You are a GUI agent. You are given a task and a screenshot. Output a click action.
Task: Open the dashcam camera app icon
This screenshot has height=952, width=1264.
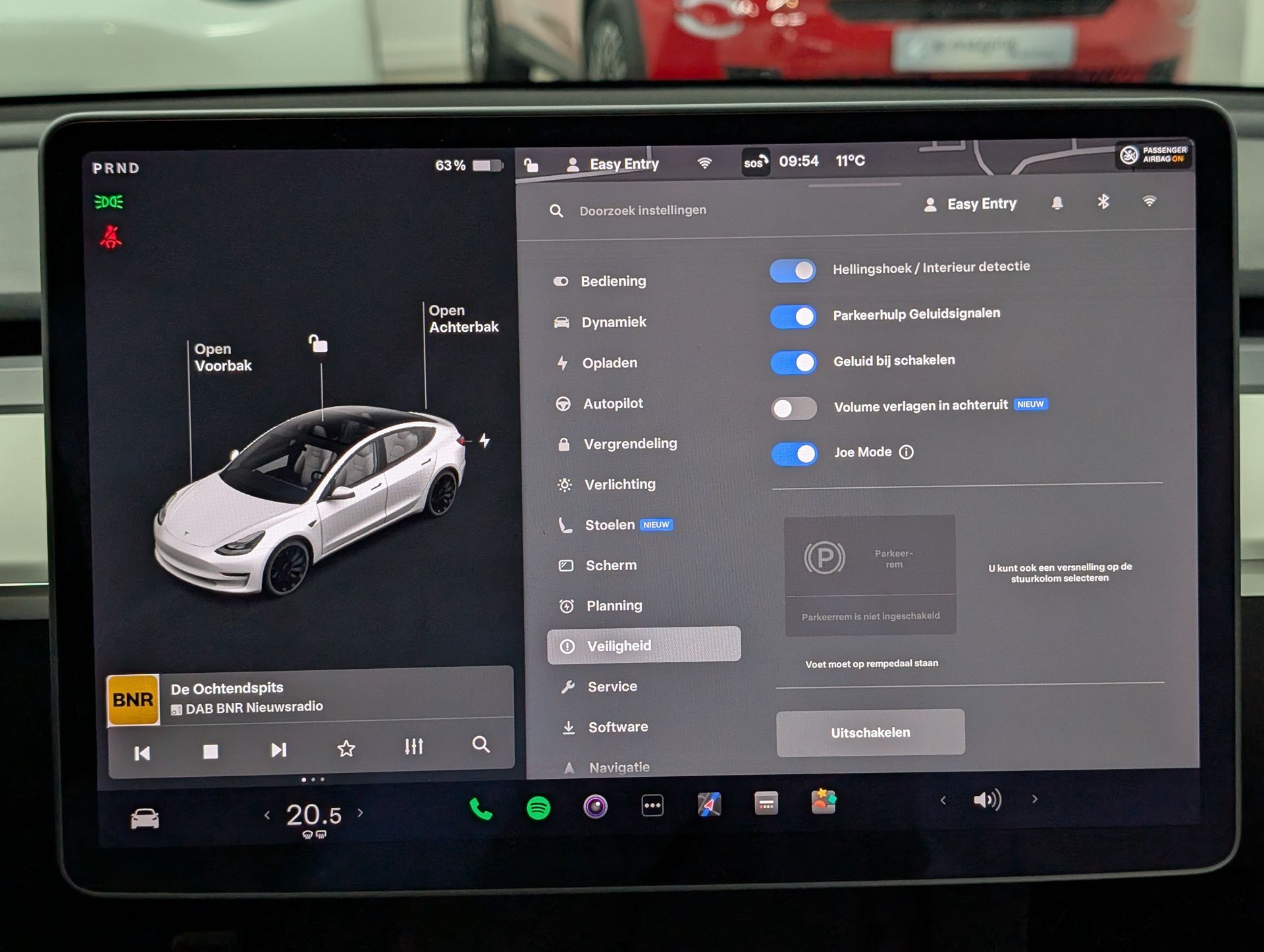click(x=595, y=807)
